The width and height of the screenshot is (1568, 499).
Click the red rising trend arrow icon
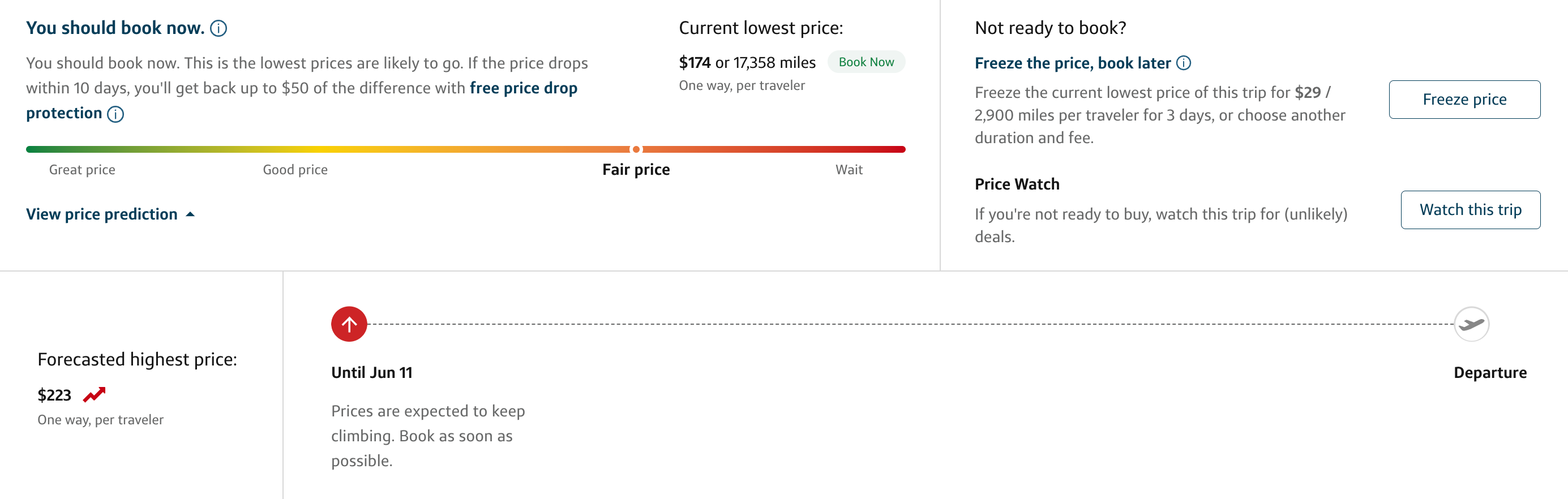[95, 395]
